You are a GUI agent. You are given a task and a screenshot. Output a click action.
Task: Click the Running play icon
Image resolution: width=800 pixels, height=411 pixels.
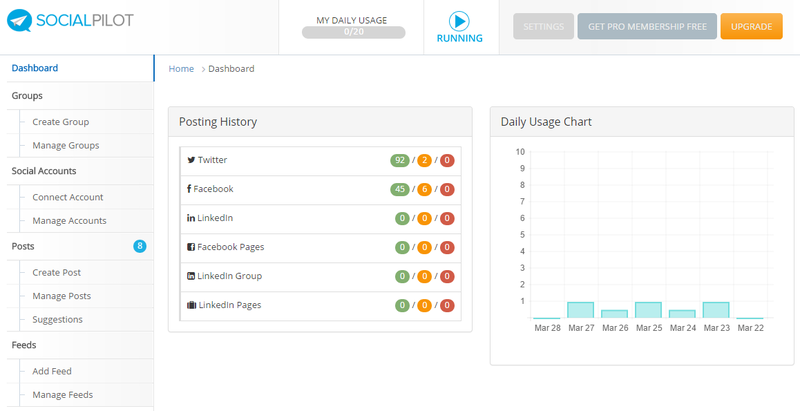point(459,21)
